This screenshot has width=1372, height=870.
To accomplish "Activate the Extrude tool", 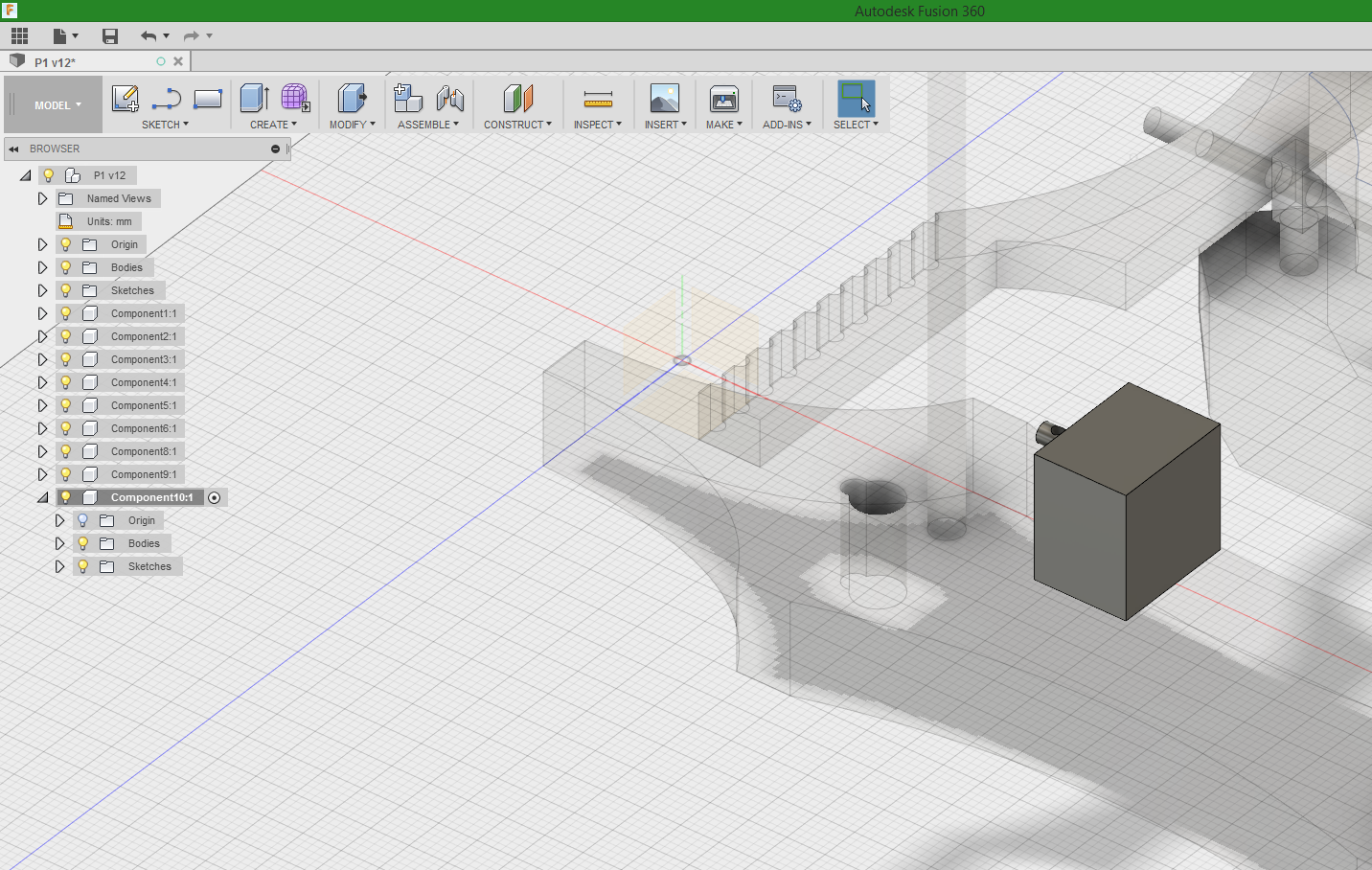I will 254,98.
